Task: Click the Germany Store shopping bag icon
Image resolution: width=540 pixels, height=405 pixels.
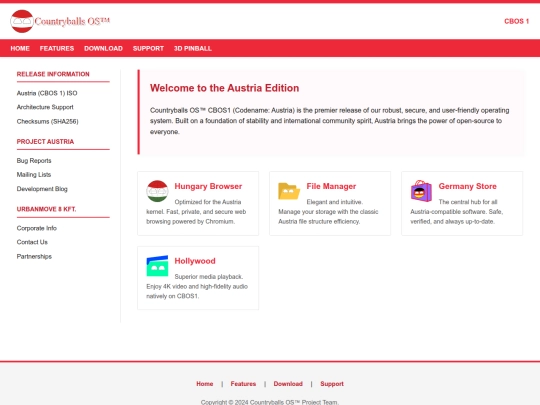Action: [x=421, y=191]
